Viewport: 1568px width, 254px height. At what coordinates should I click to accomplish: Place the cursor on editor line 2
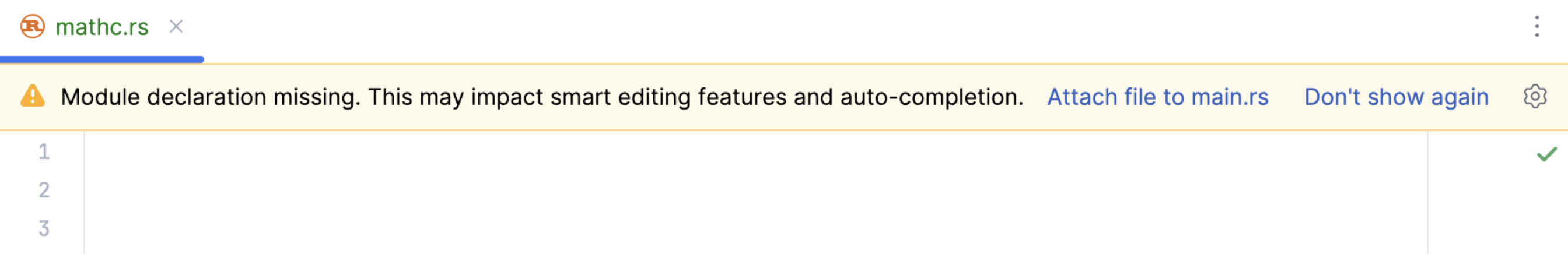click(x=730, y=190)
